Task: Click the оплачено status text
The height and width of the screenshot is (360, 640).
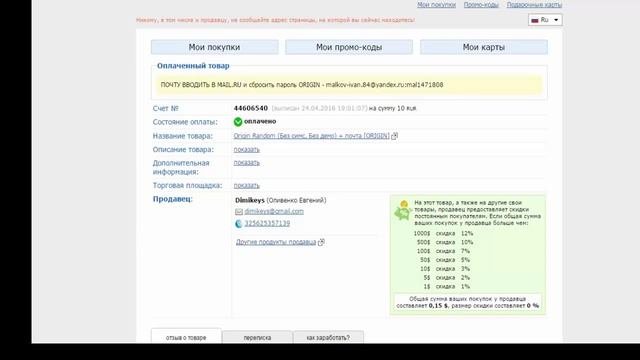Action: click(x=260, y=121)
